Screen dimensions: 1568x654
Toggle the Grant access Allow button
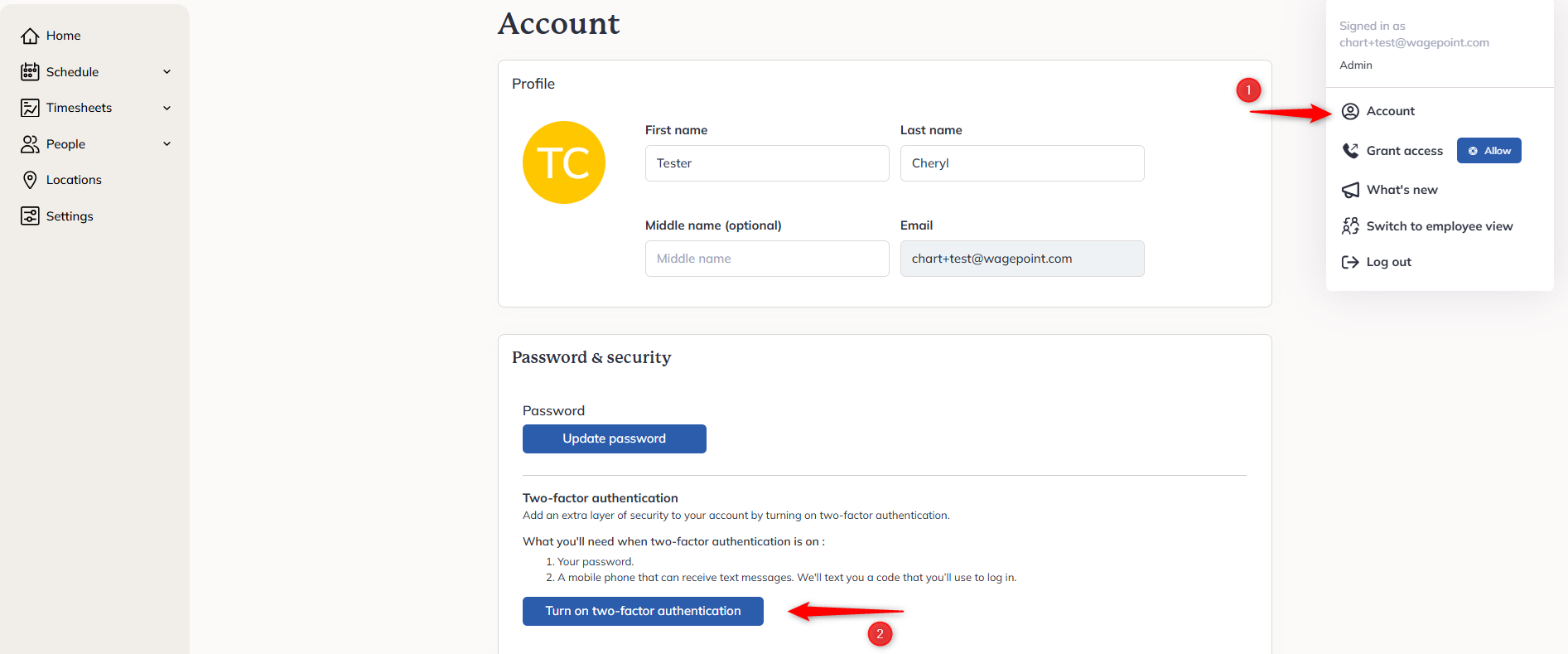tap(1488, 151)
